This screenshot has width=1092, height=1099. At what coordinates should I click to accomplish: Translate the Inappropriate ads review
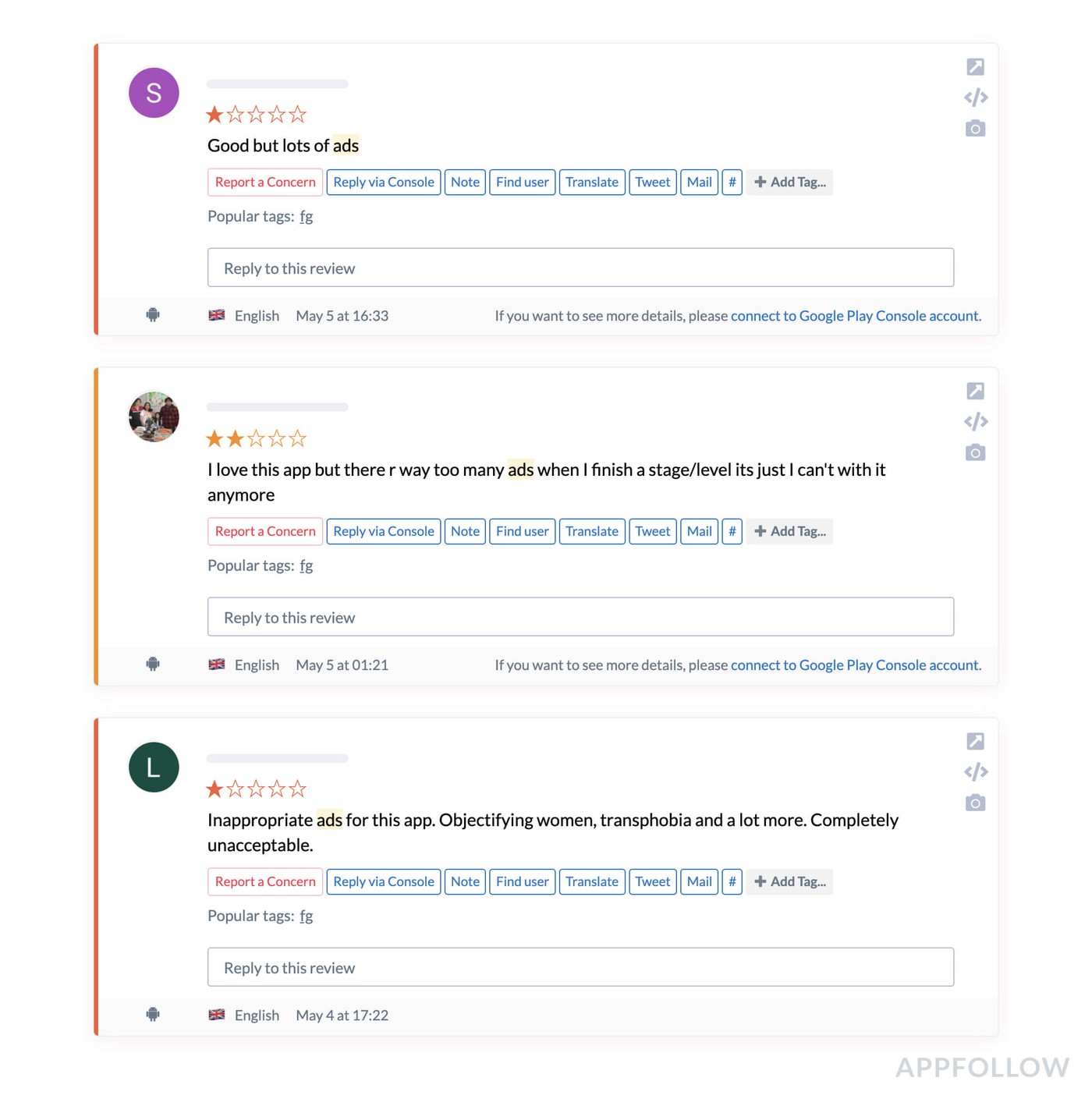pyautogui.click(x=591, y=882)
